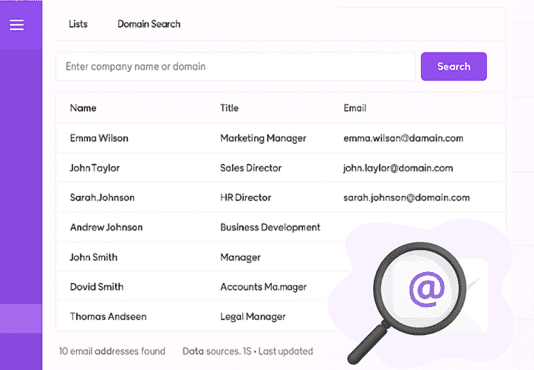Viewport: 534px width, 370px height.
Task: Sort by the Title column header
Action: [229, 108]
